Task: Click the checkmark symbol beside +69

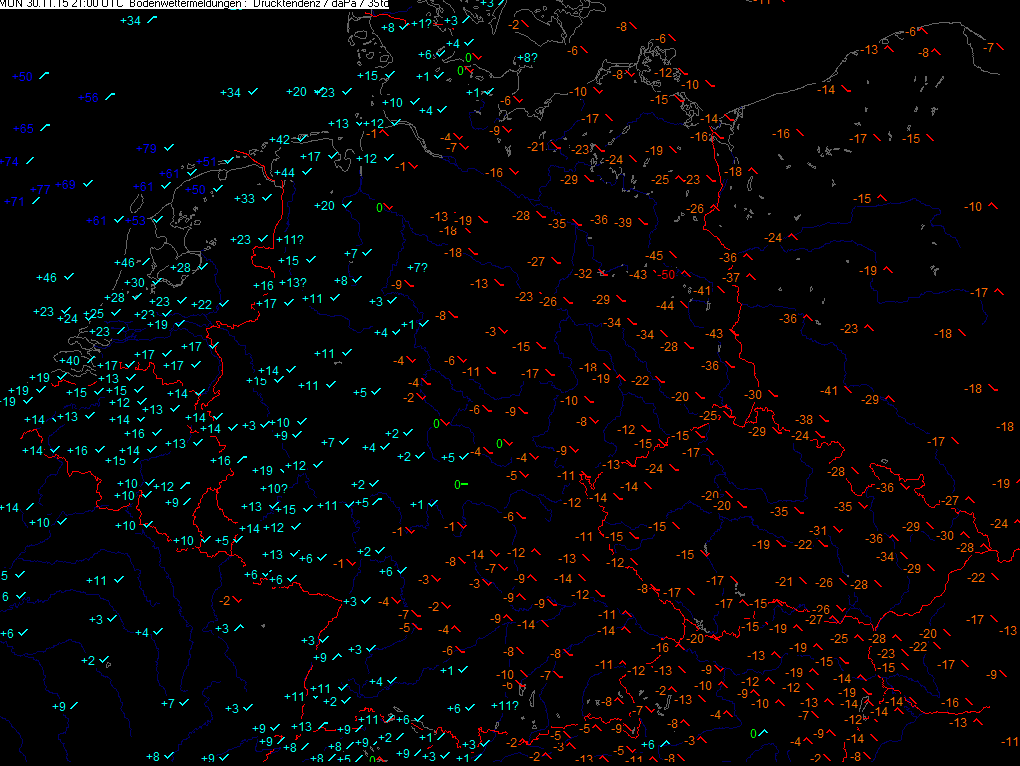Action: click(88, 183)
